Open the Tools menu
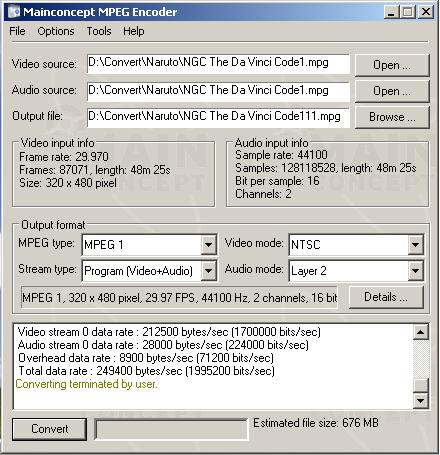The width and height of the screenshot is (440, 455). tap(99, 31)
